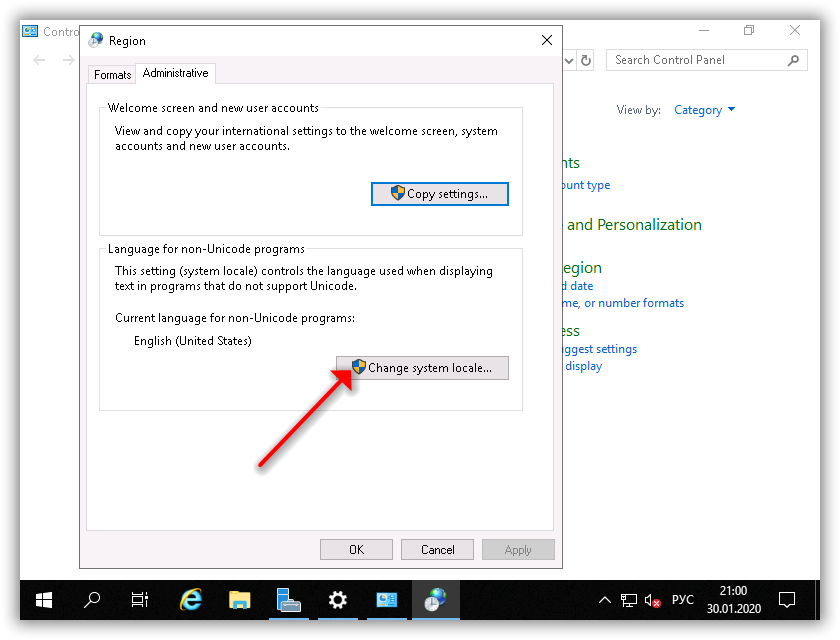Select the Administrative tab
The height and width of the screenshot is (640, 840).
tap(175, 74)
